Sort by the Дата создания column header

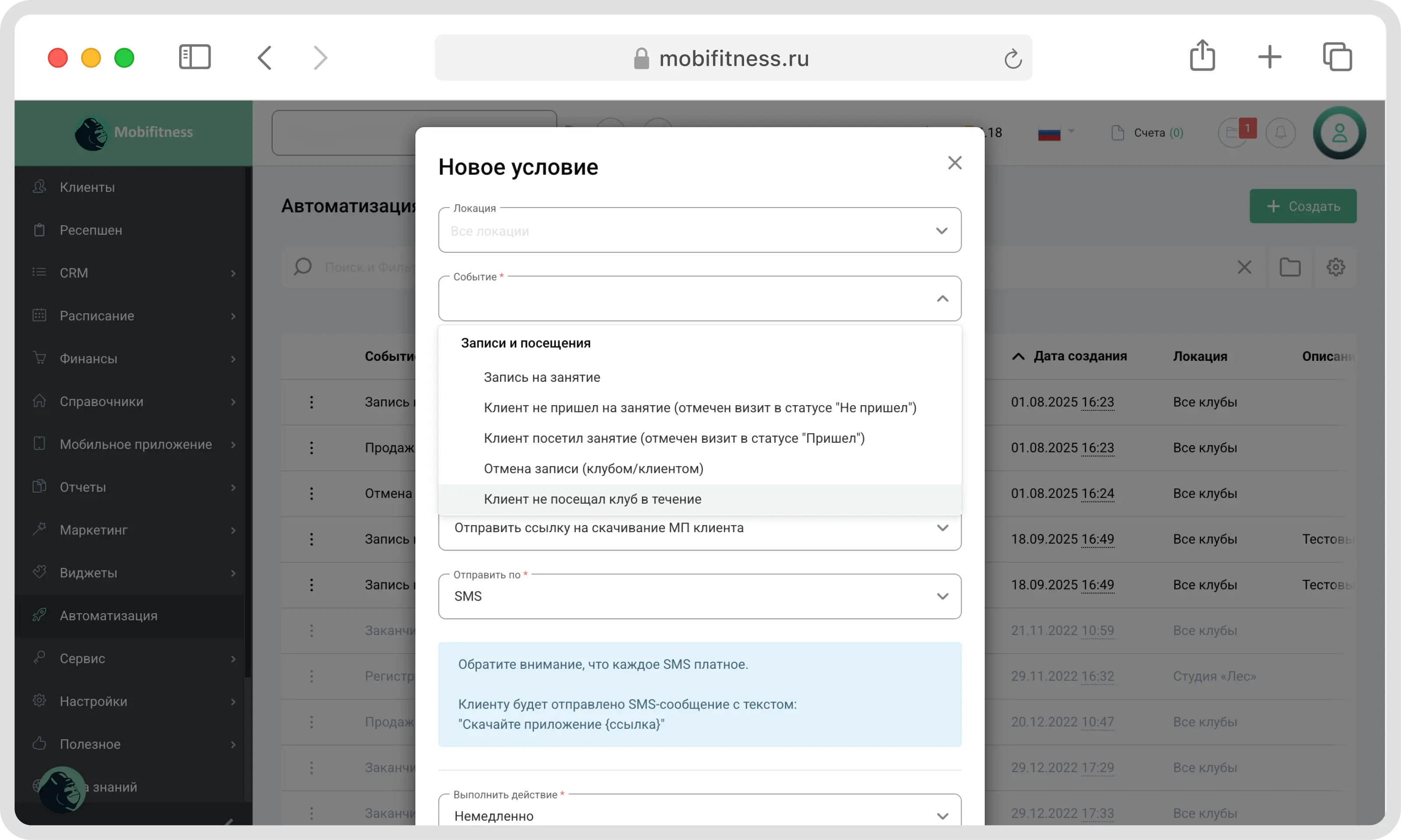point(1079,356)
